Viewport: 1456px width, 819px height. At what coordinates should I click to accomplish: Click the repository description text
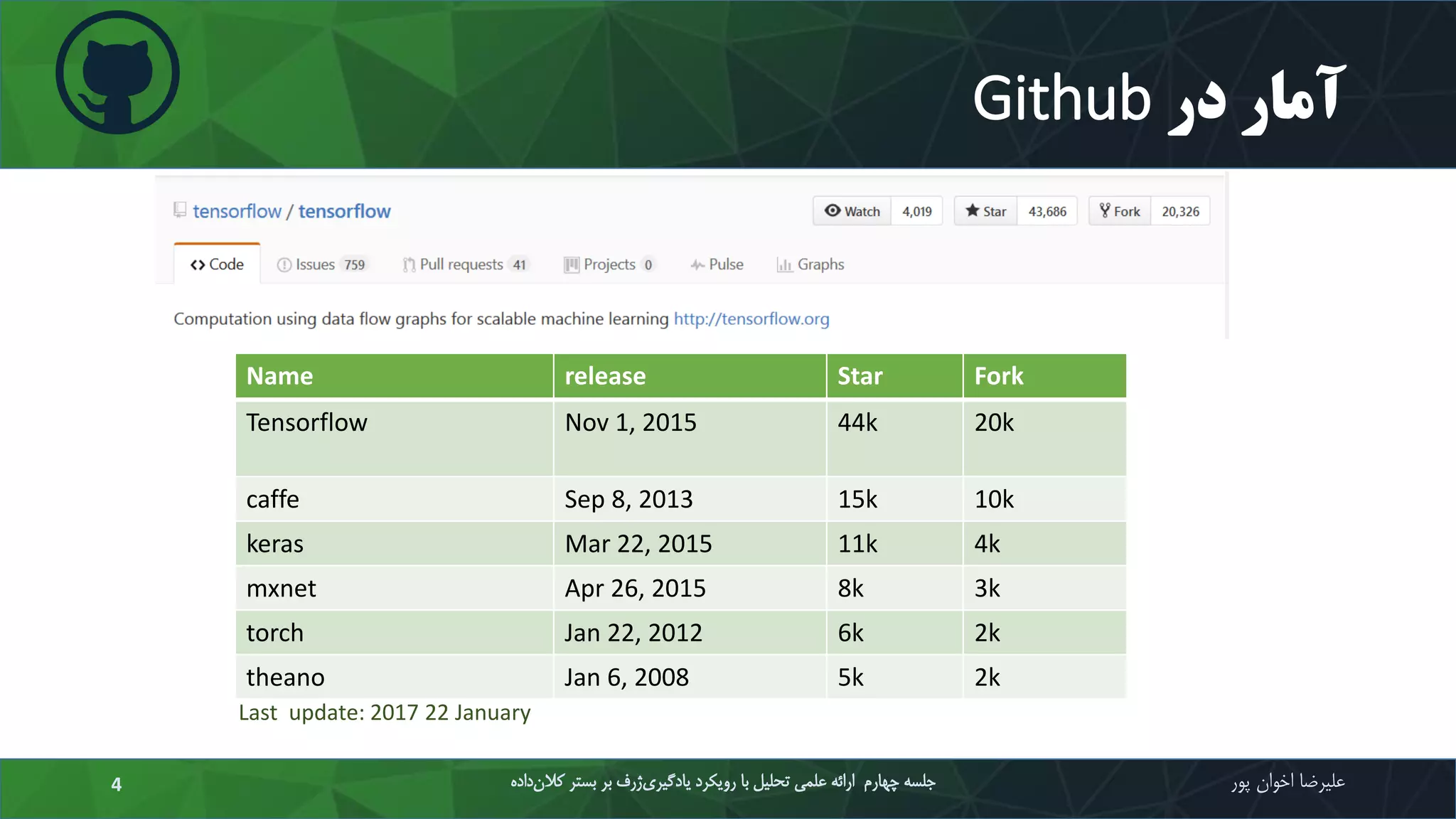[x=421, y=318]
